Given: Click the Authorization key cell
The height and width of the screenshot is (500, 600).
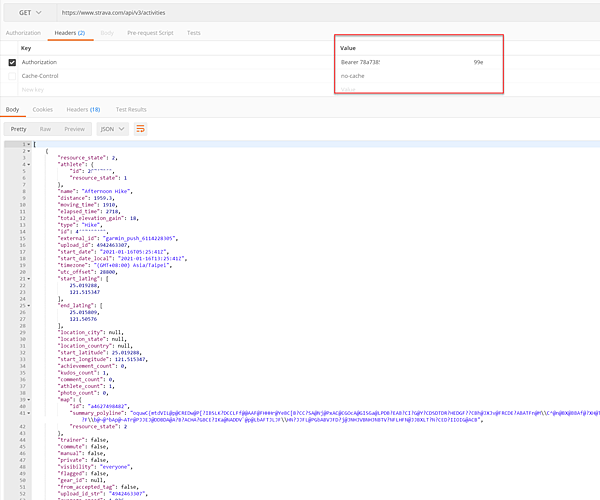Looking at the screenshot, I should click(39, 62).
